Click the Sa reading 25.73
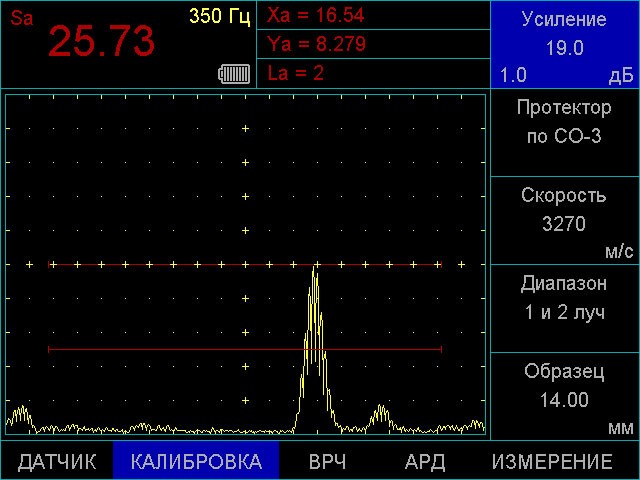Viewport: 640px width, 480px height. pyautogui.click(x=102, y=42)
